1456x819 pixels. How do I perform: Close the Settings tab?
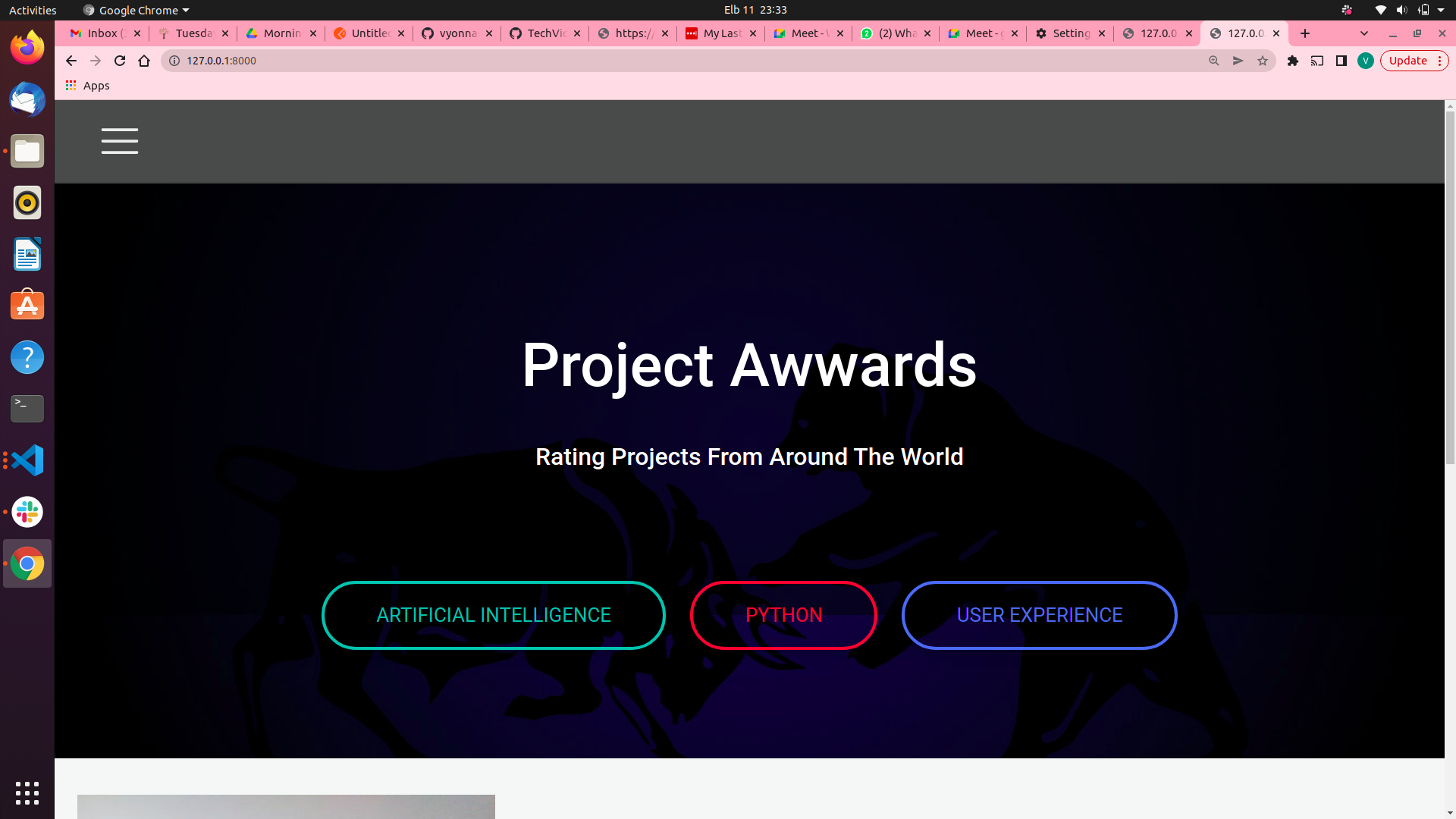click(1102, 33)
